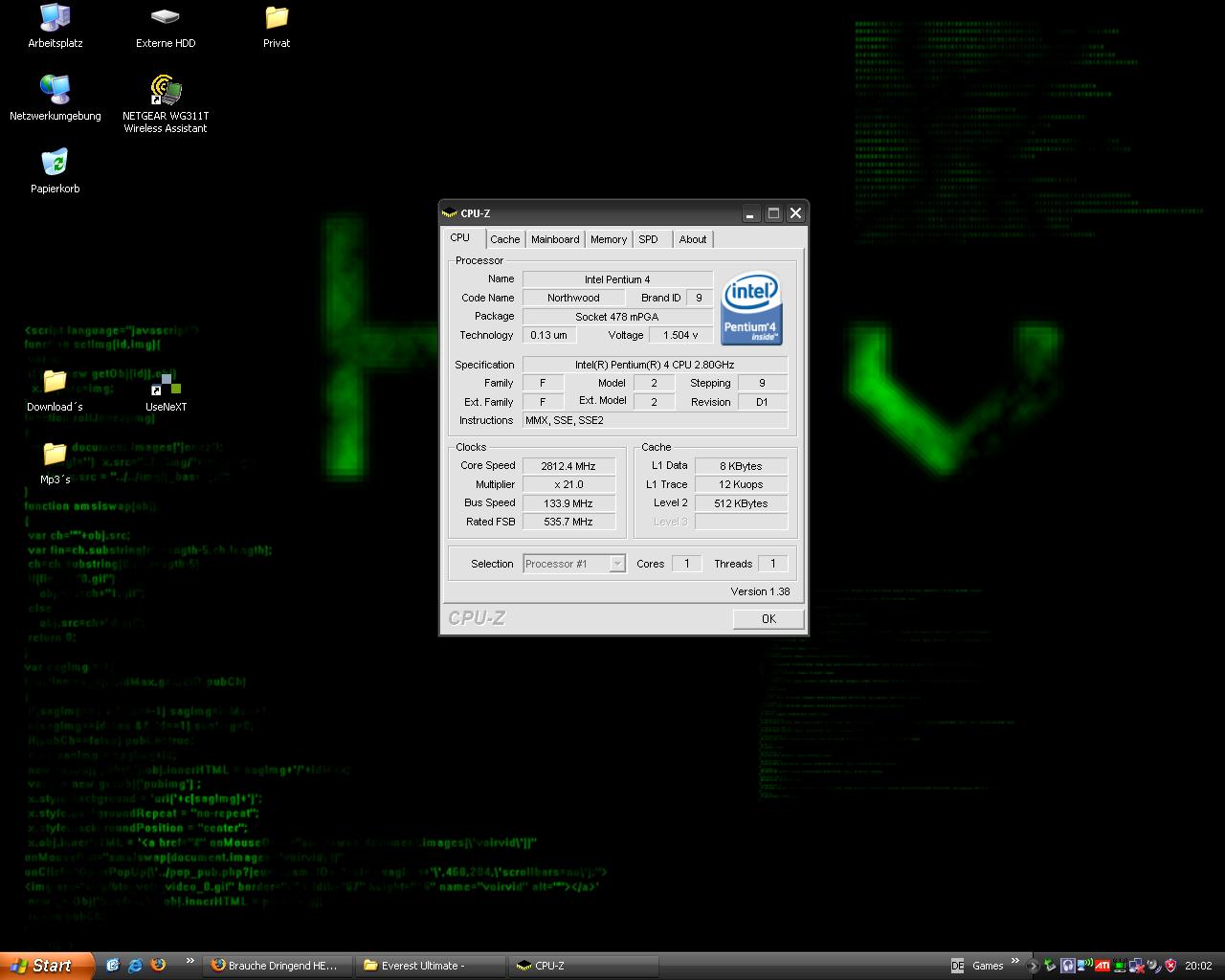The image size is (1225, 980).
Task: Click the ATI tray icon
Action: (x=1102, y=966)
